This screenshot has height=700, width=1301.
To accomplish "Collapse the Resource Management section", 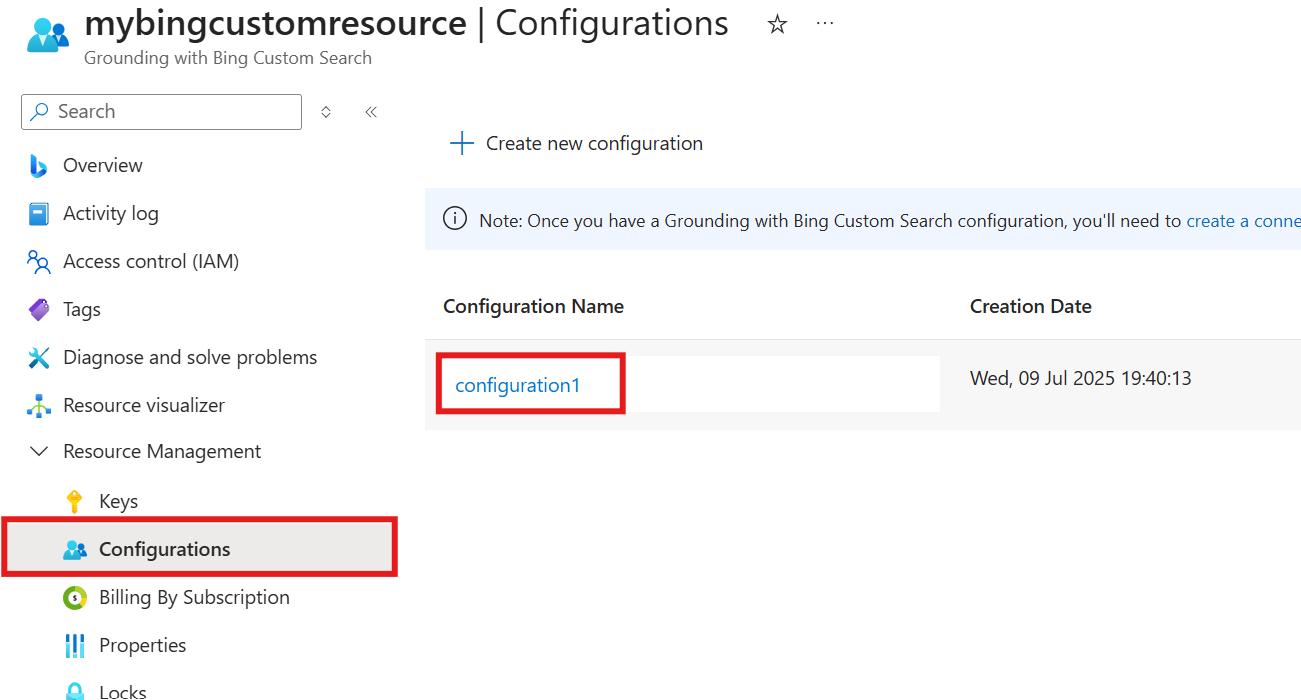I will coord(39,452).
